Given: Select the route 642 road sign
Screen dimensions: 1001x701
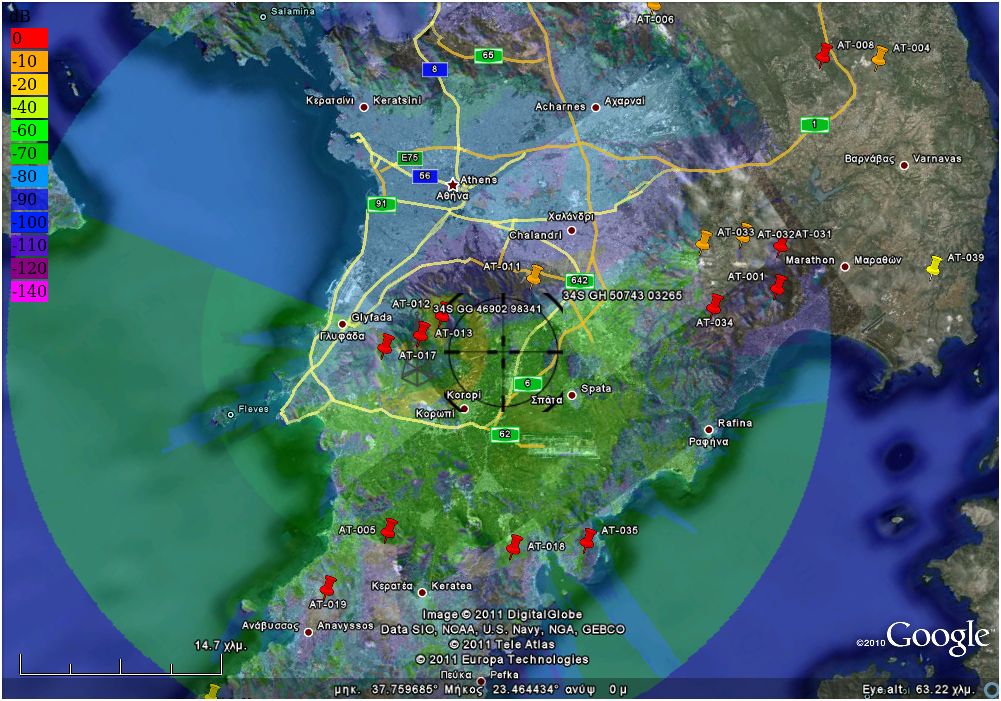Looking at the screenshot, I should tap(578, 280).
